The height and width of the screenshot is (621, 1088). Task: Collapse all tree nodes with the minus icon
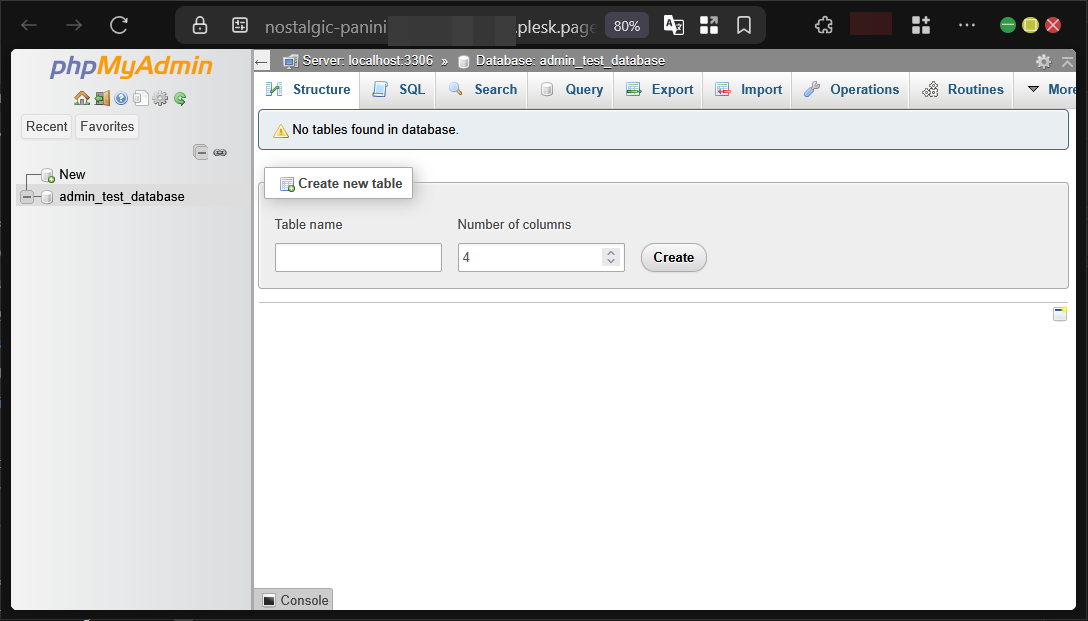[200, 151]
